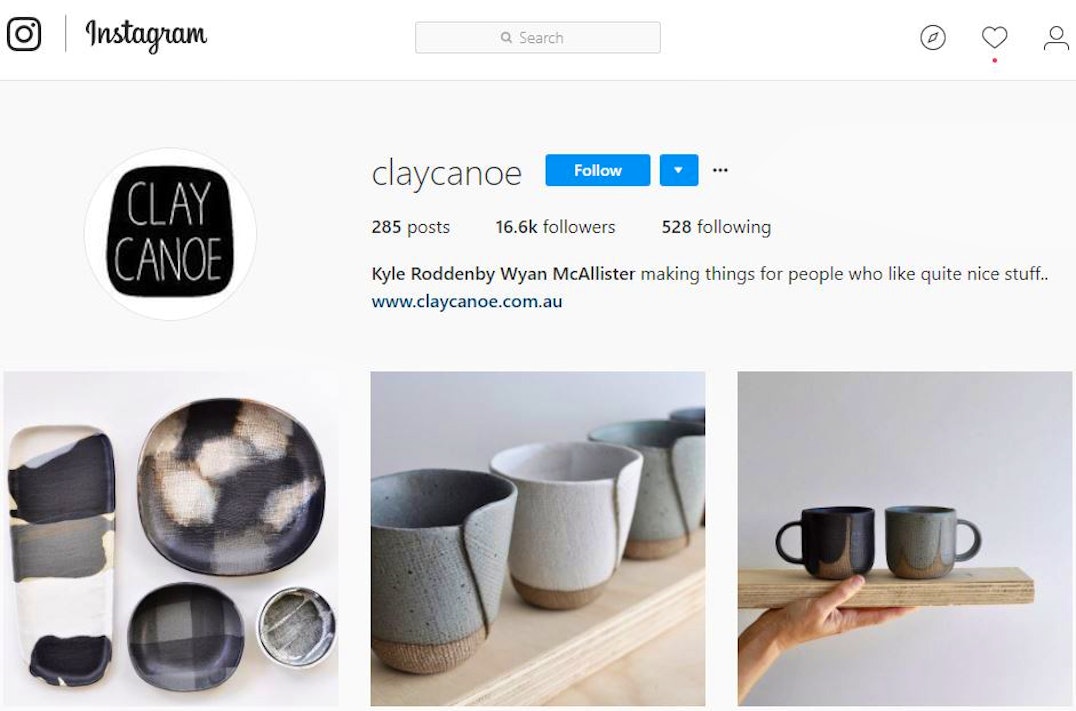Click the claycanoe username heading
The width and height of the screenshot is (1076, 711).
[x=447, y=173]
